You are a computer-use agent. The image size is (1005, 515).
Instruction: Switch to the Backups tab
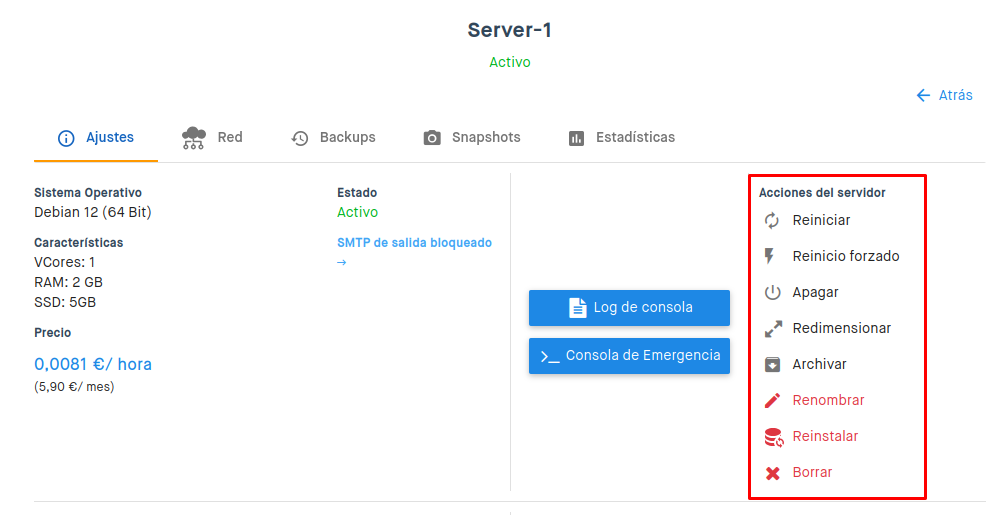(x=333, y=138)
